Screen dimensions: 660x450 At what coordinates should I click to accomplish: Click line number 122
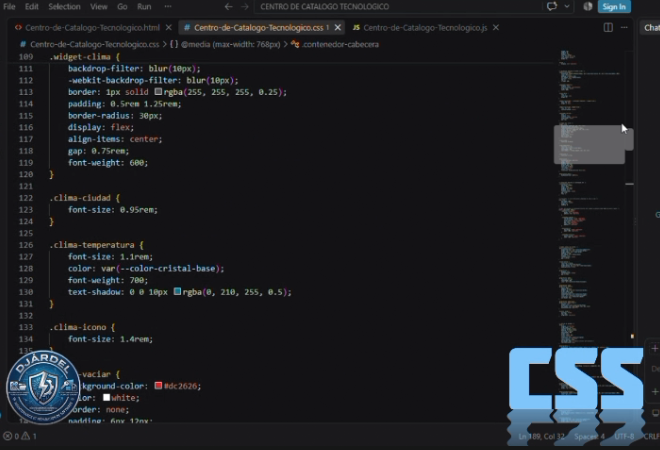(26, 198)
